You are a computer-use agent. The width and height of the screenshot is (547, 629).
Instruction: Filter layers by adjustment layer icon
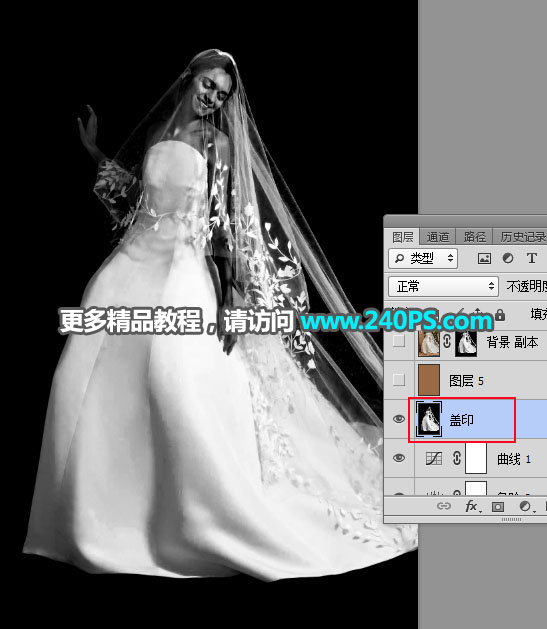[x=508, y=258]
